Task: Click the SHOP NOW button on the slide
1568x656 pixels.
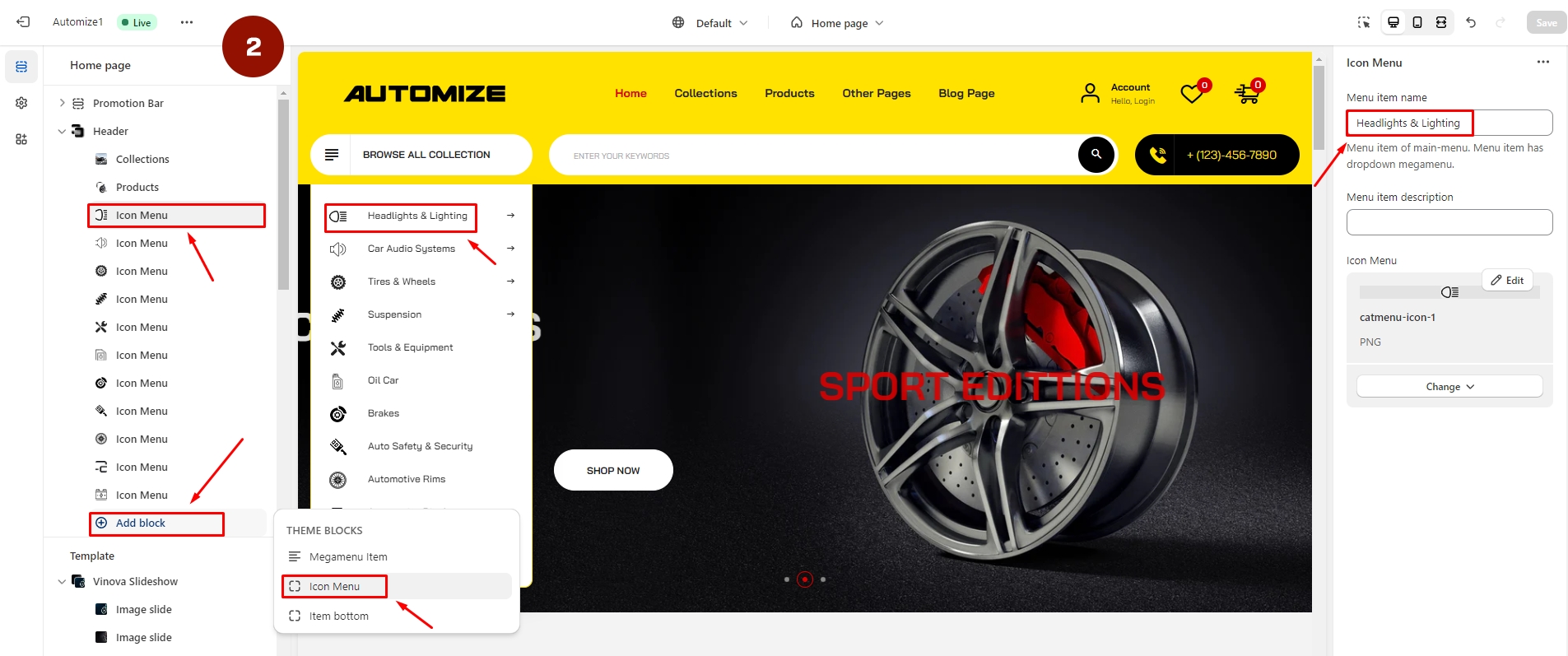Action: click(x=613, y=470)
